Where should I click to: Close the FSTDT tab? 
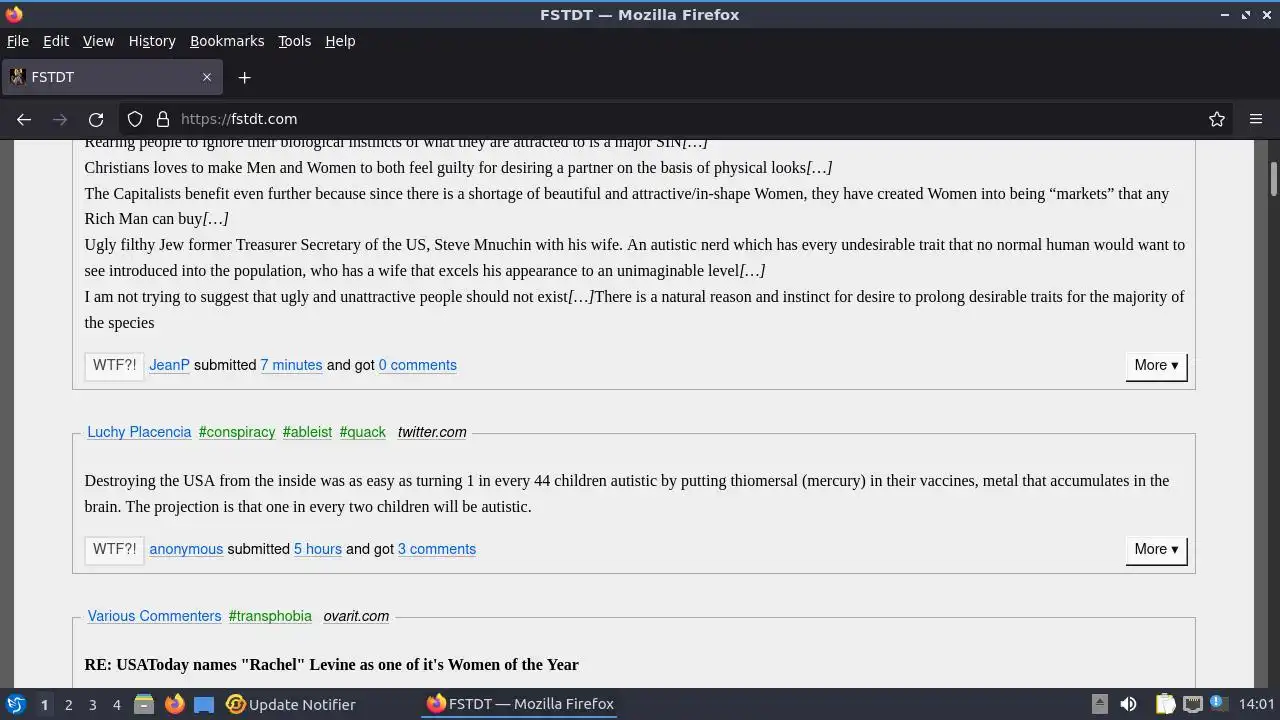pos(207,77)
